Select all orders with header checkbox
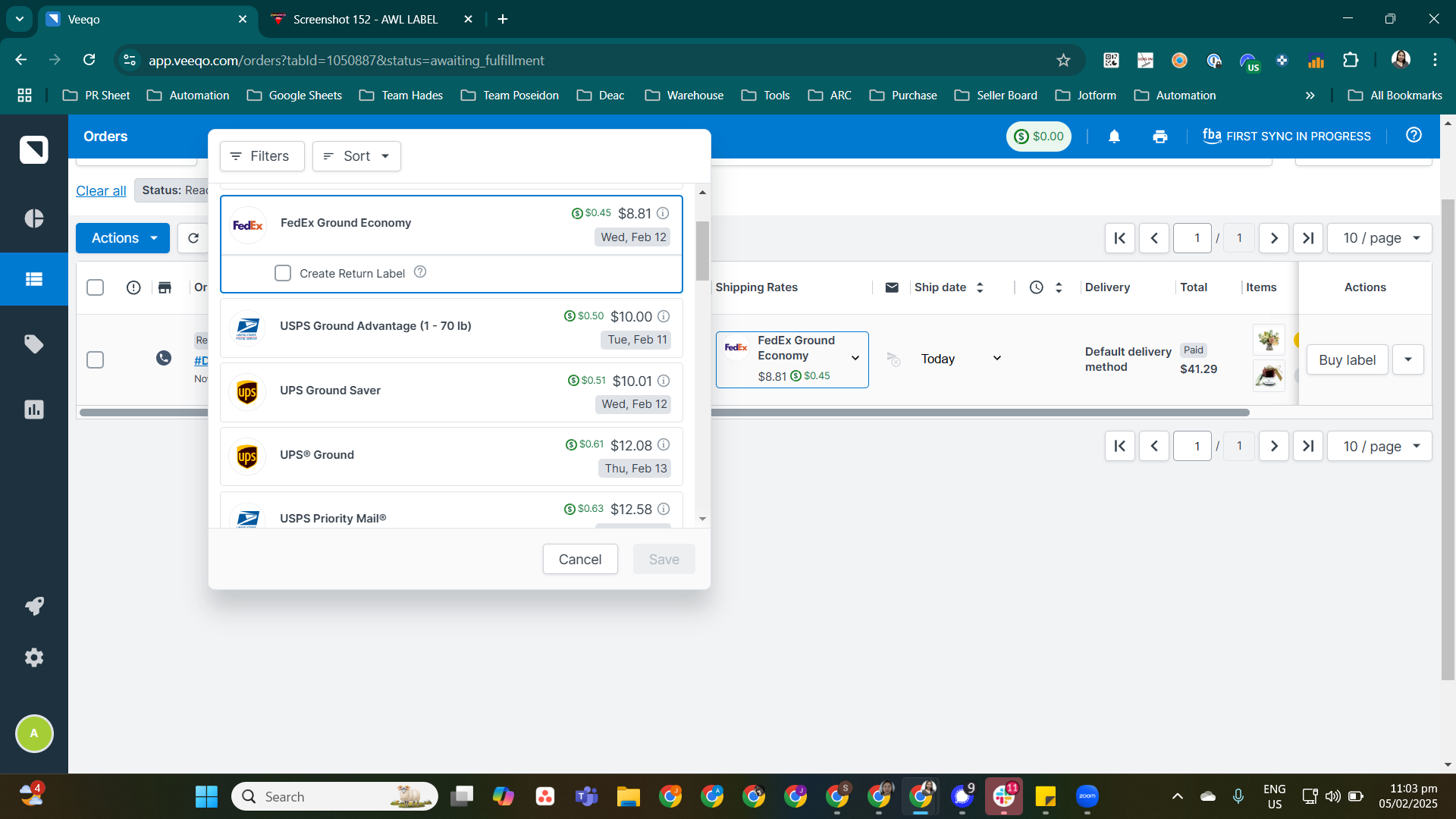Screen dimensions: 1456x819 tap(96, 287)
